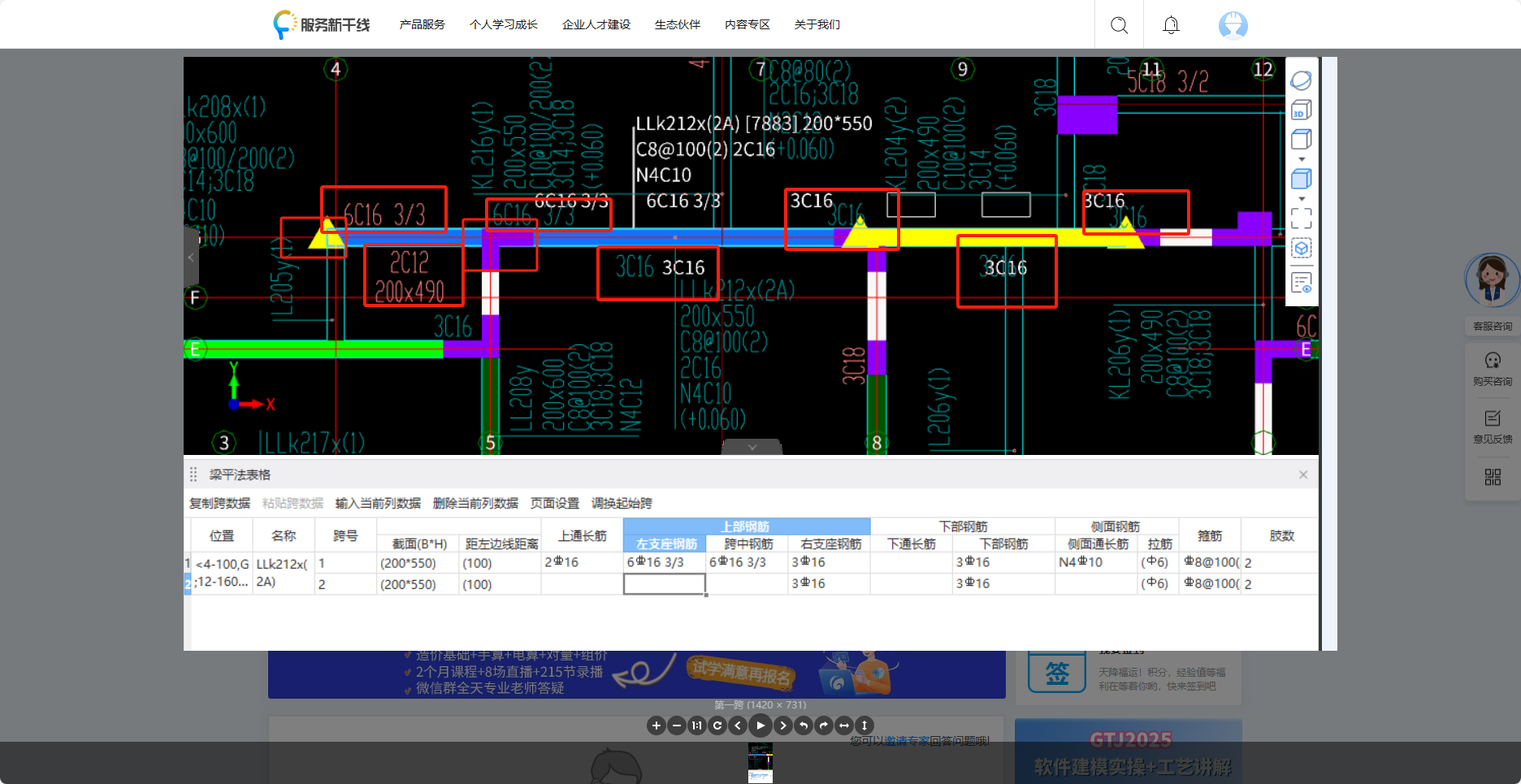The image size is (1521, 784).
Task: Select the 左支座钢筋 column header
Action: click(665, 544)
